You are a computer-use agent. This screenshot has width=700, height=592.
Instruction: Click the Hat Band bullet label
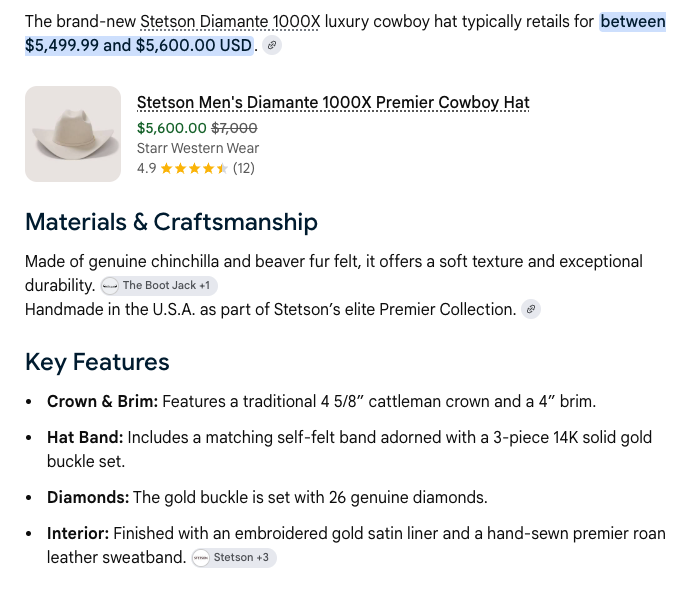(x=85, y=437)
